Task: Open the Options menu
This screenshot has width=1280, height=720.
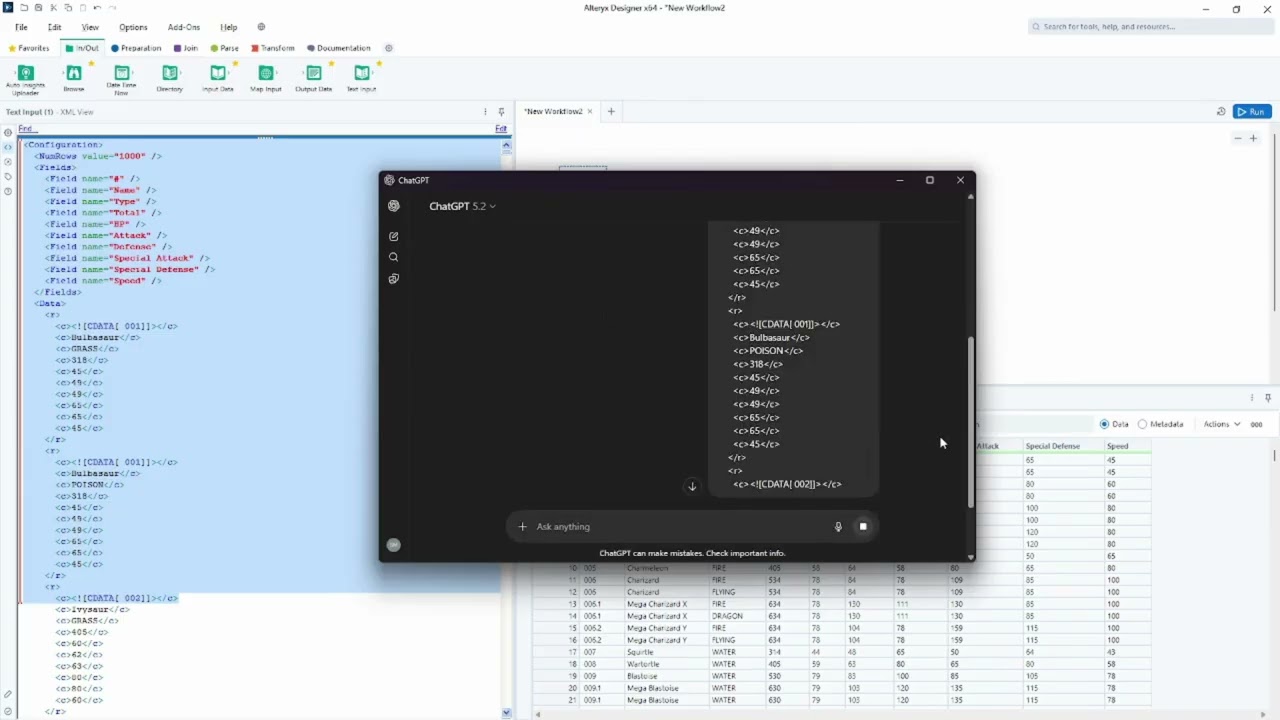Action: tap(133, 27)
